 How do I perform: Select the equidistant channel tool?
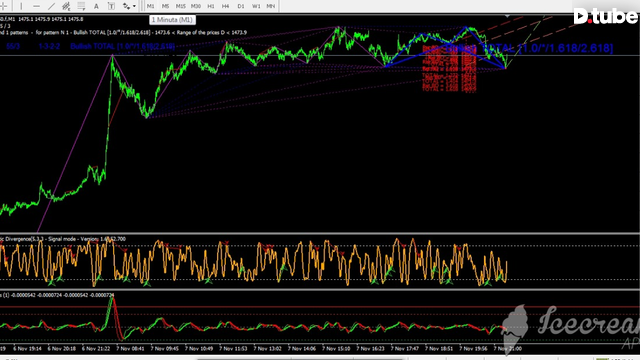tap(66, 6)
